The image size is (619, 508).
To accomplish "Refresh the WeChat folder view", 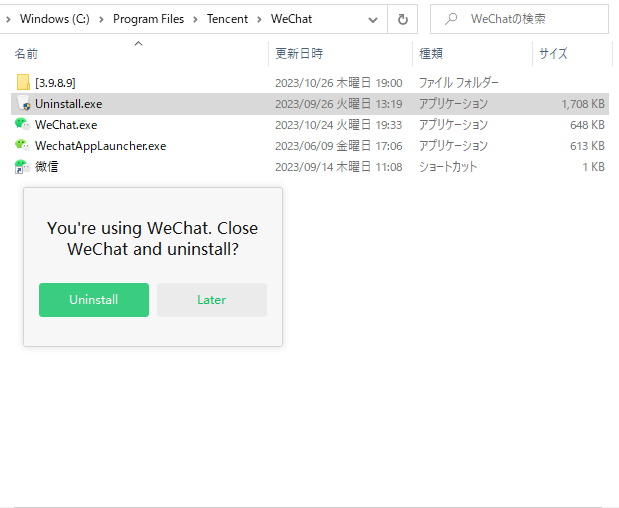I will point(402,19).
